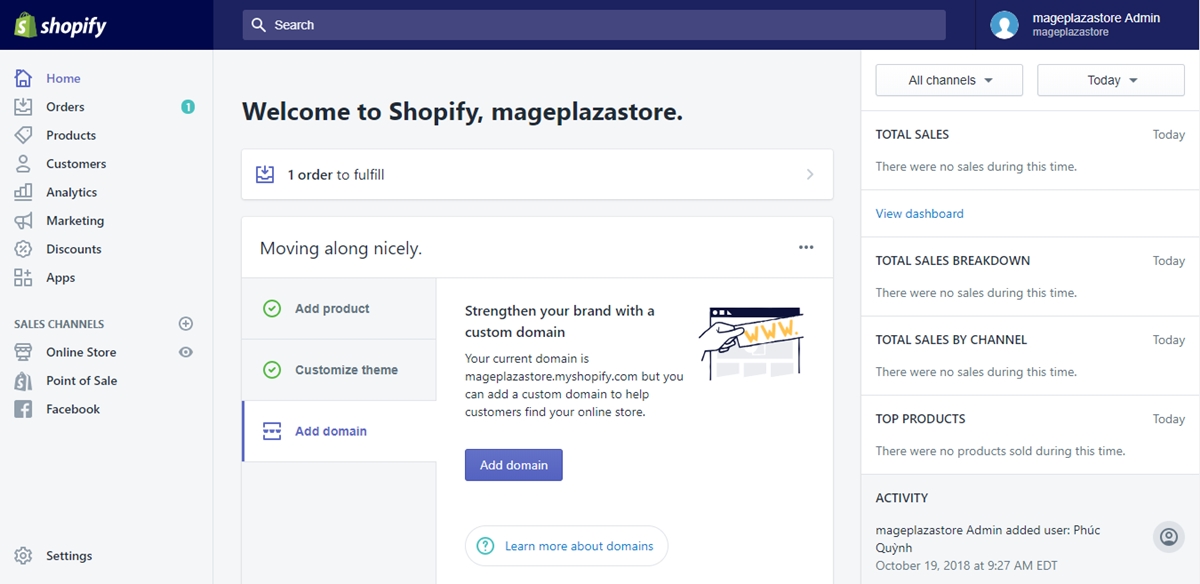The height and width of the screenshot is (584, 1200).
Task: Open the 1 order to fulfill card
Action: coord(537,175)
